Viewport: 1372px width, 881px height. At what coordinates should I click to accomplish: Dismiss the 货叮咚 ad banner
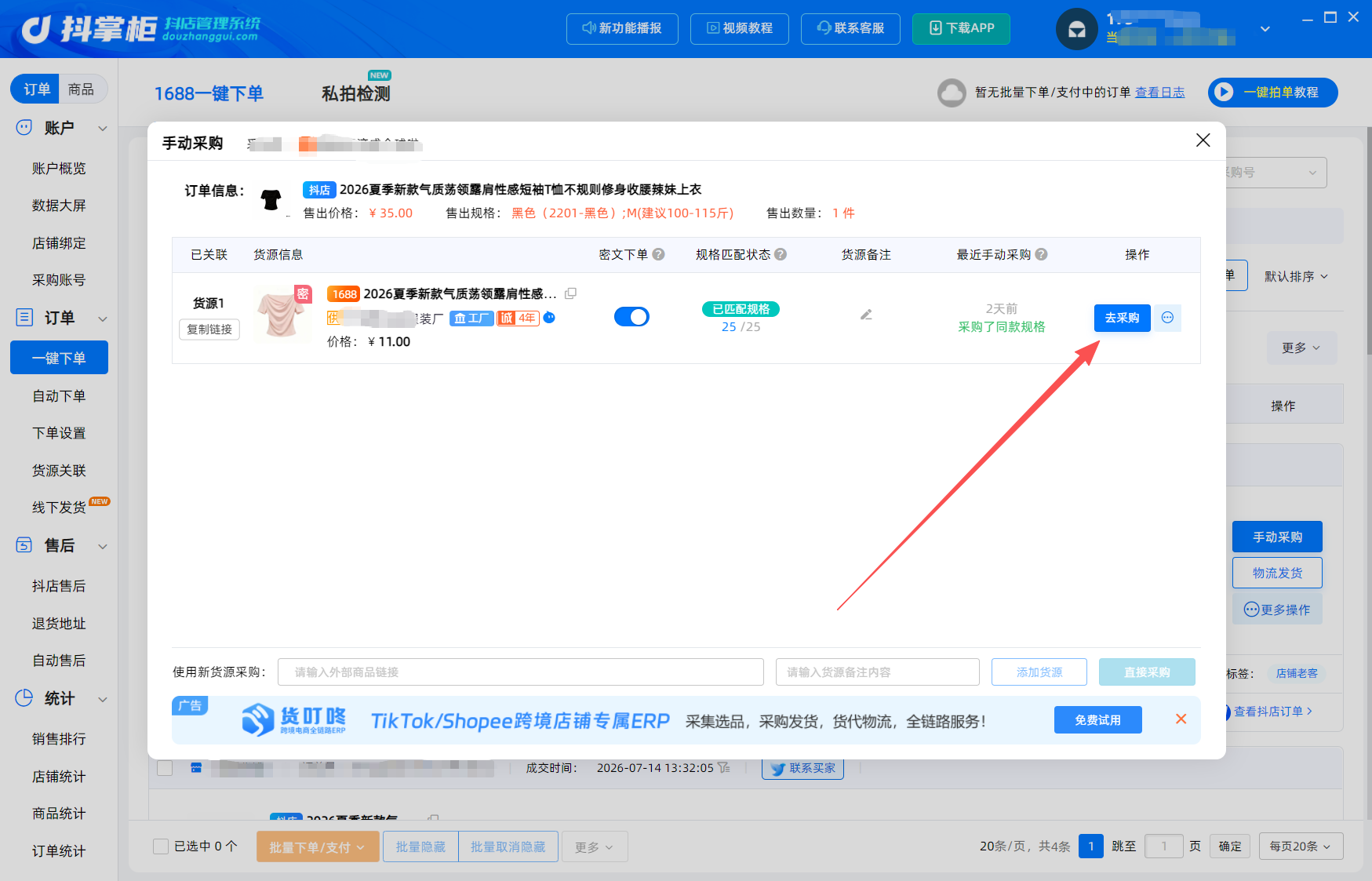(1181, 719)
